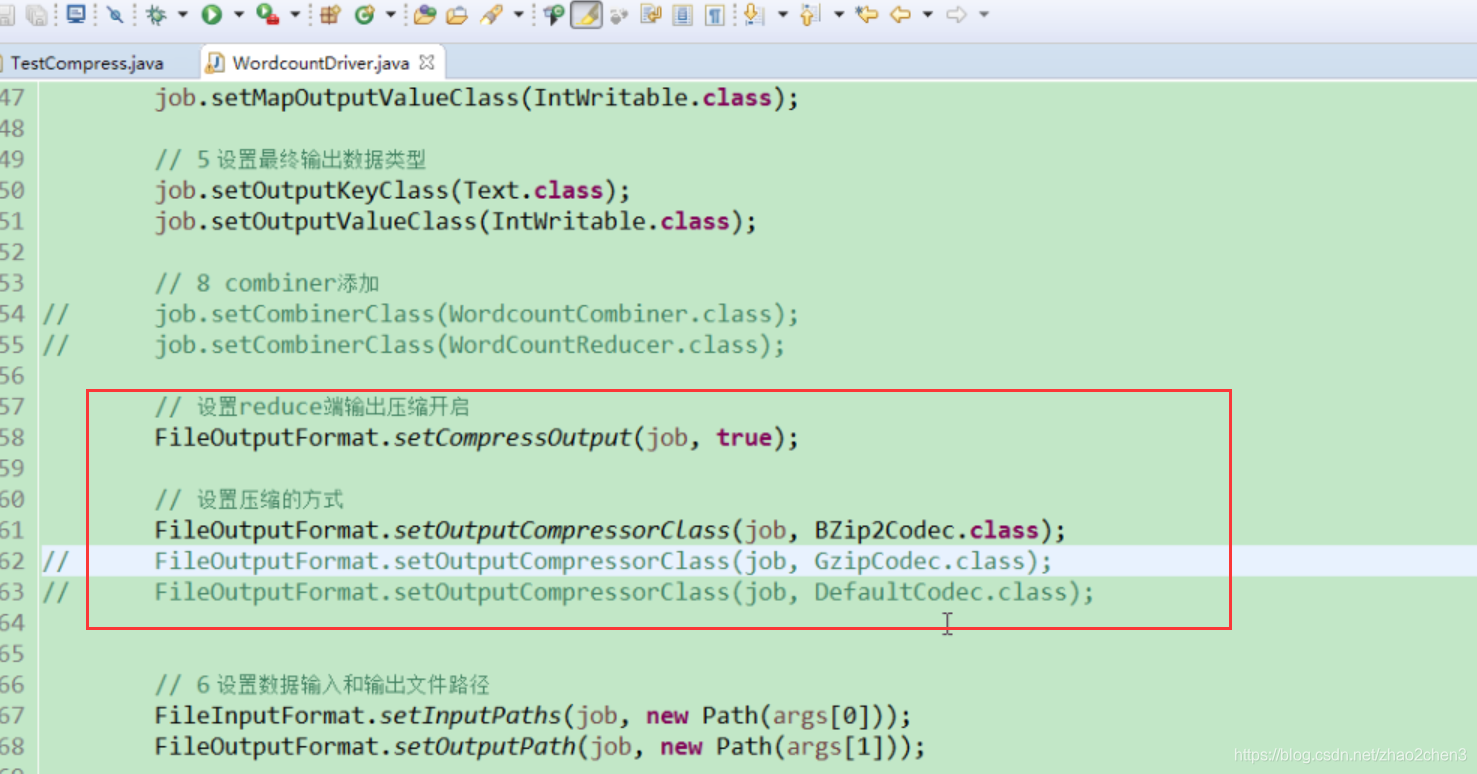Toggle Skip All Breakpoints icon
The height and width of the screenshot is (774, 1477).
click(115, 15)
